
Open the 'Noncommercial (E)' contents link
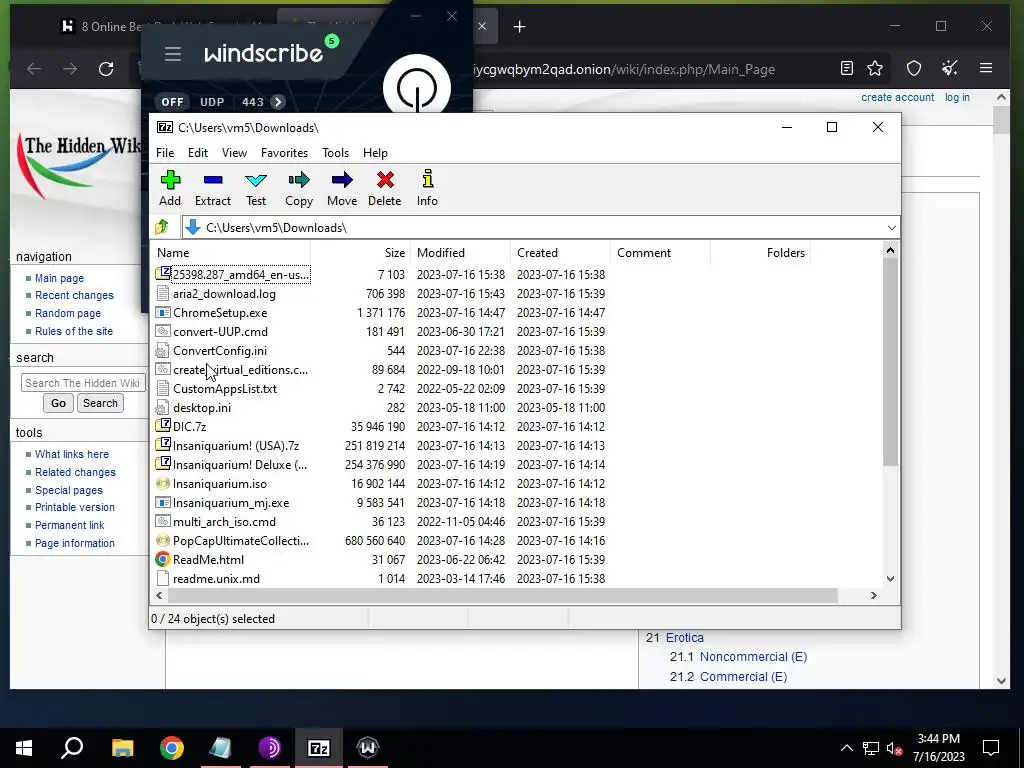pyautogui.click(x=753, y=657)
